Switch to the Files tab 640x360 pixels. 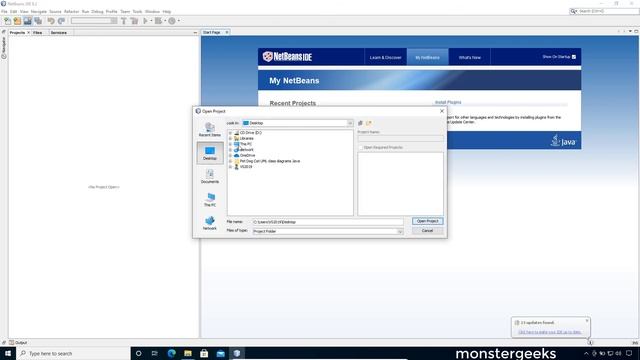pyautogui.click(x=38, y=33)
